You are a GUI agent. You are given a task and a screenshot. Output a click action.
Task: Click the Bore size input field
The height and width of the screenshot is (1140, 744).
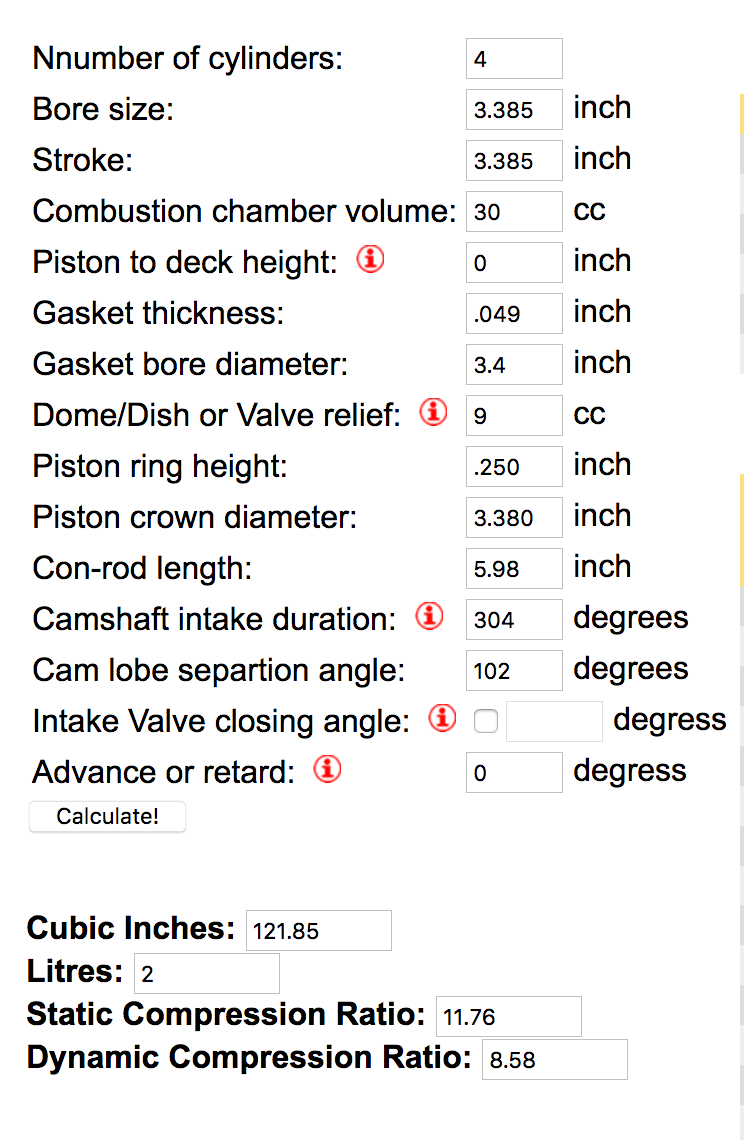514,110
